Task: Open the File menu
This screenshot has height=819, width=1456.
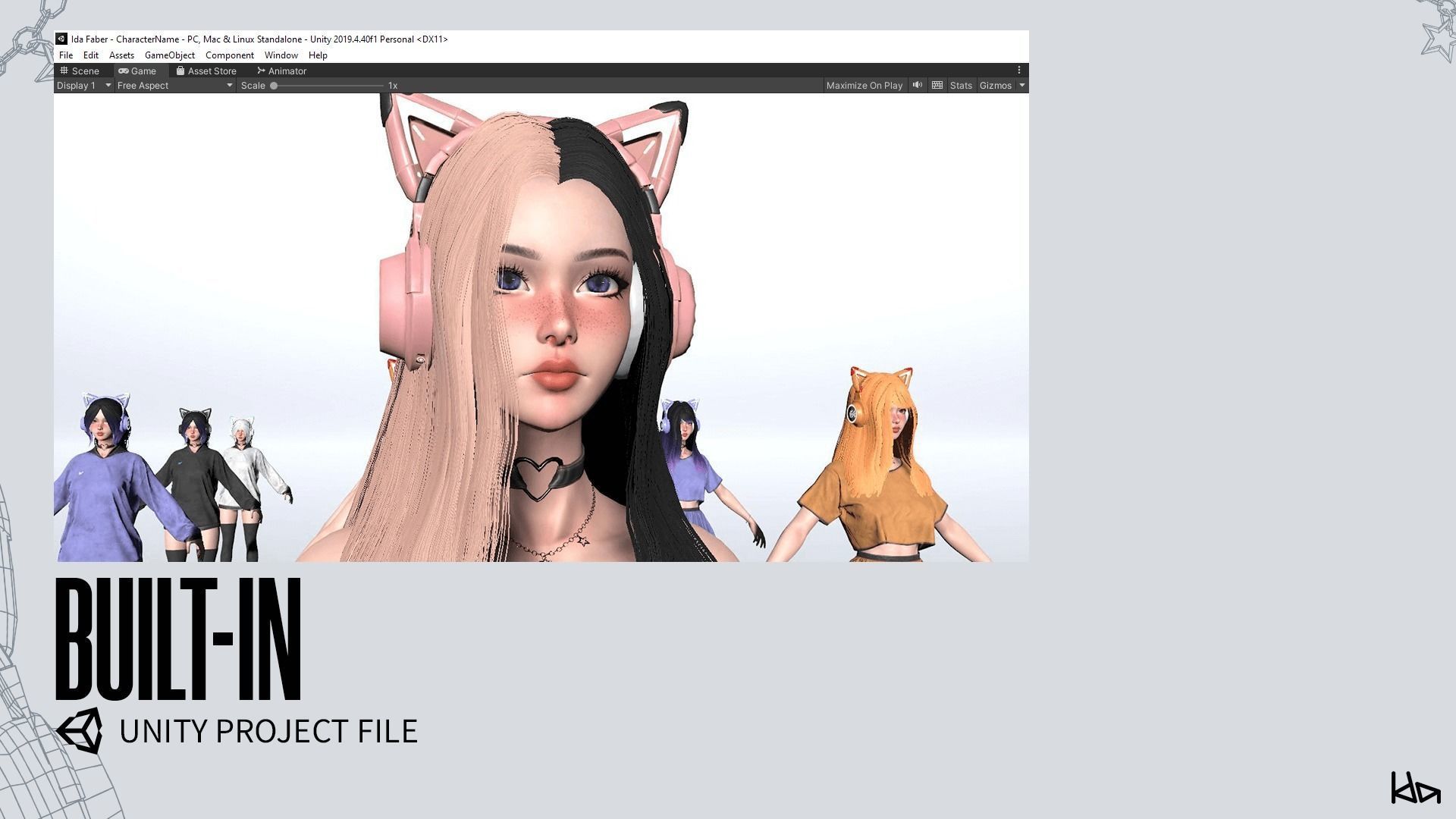Action: coord(66,55)
